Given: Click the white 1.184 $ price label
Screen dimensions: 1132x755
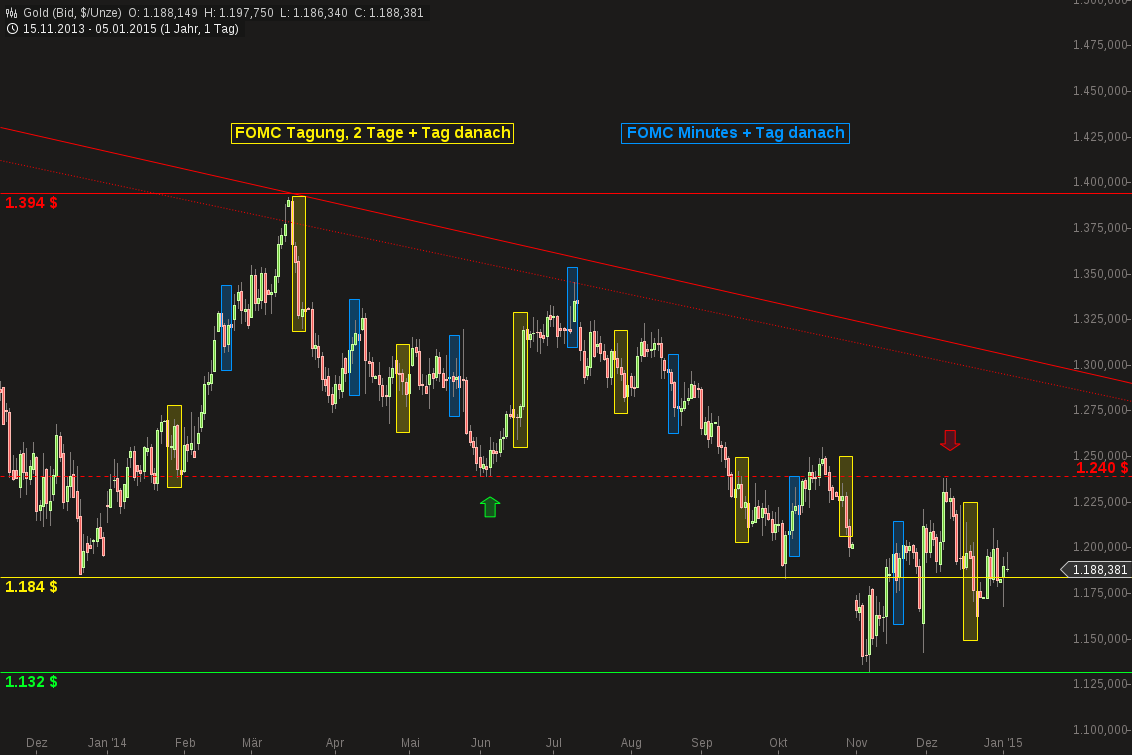Looking at the screenshot, I should coord(30,587).
